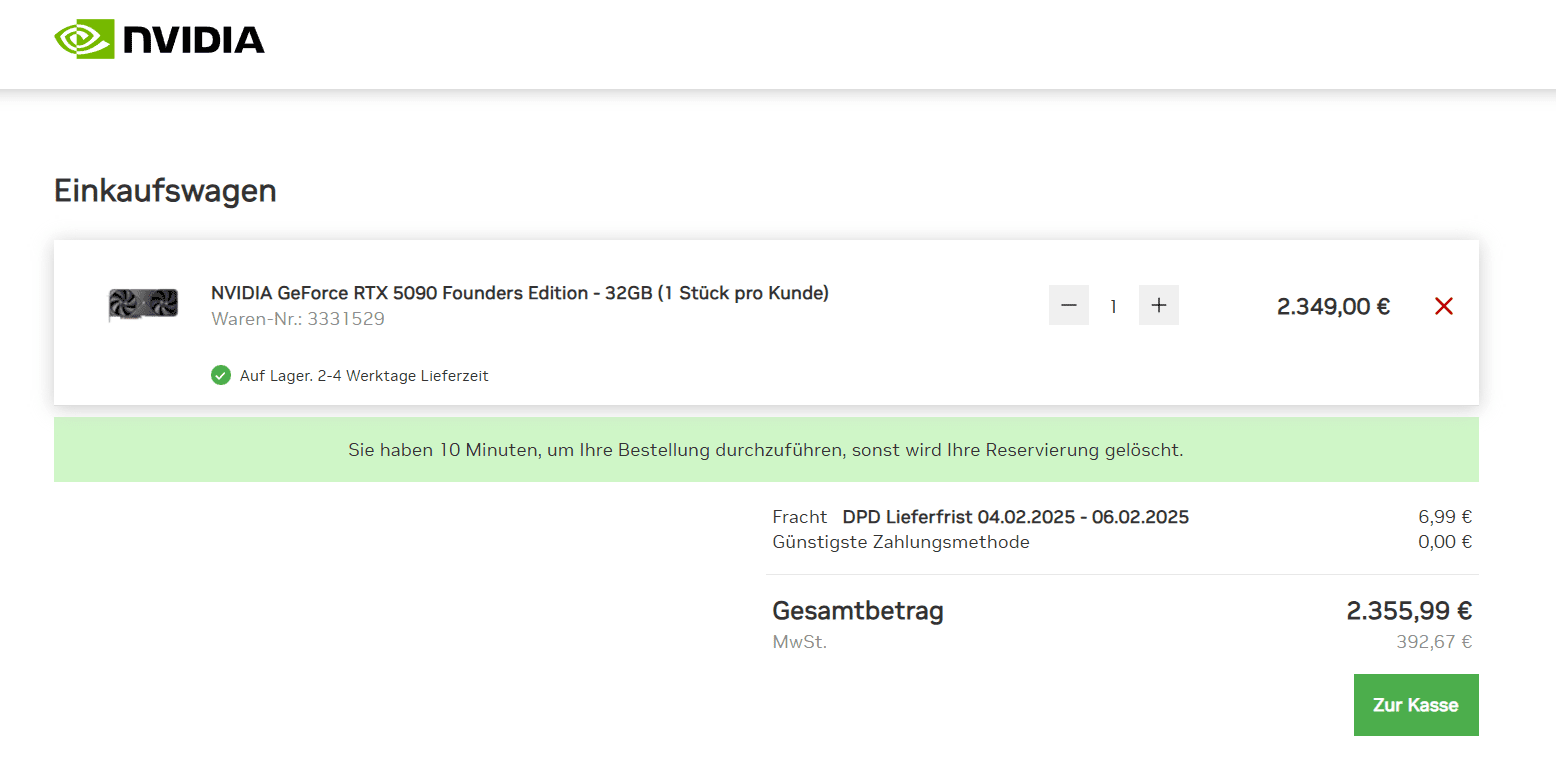This screenshot has height=767, width=1556.
Task: Remove the RTX 5090 using the red X
Action: pos(1443,306)
